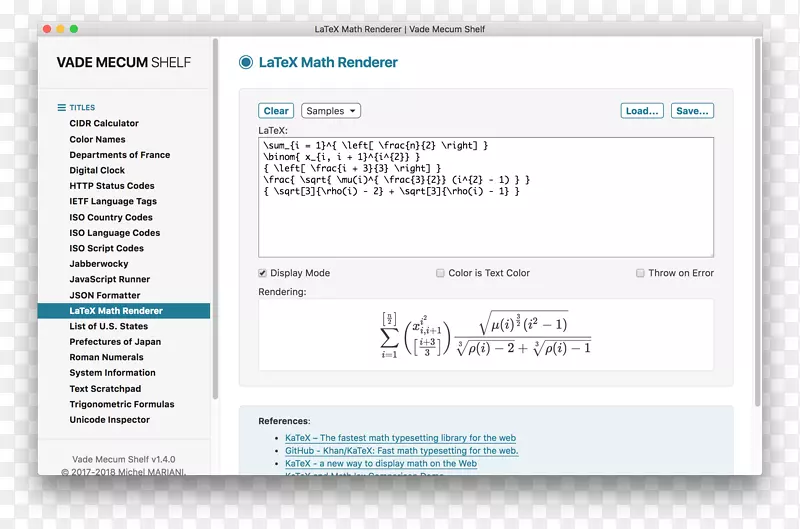
Task: Select Roman Numerals from the sidebar
Action: pos(106,358)
